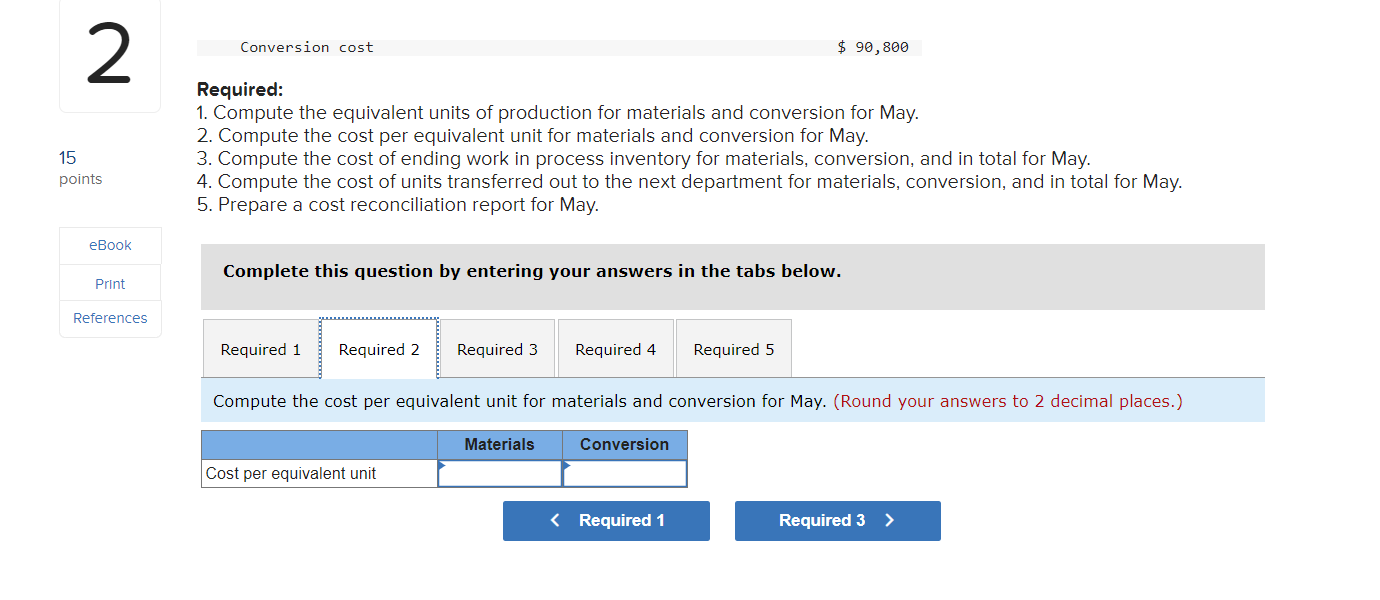Switch to the Required 1 tab
This screenshot has width=1380, height=600.
(x=261, y=349)
